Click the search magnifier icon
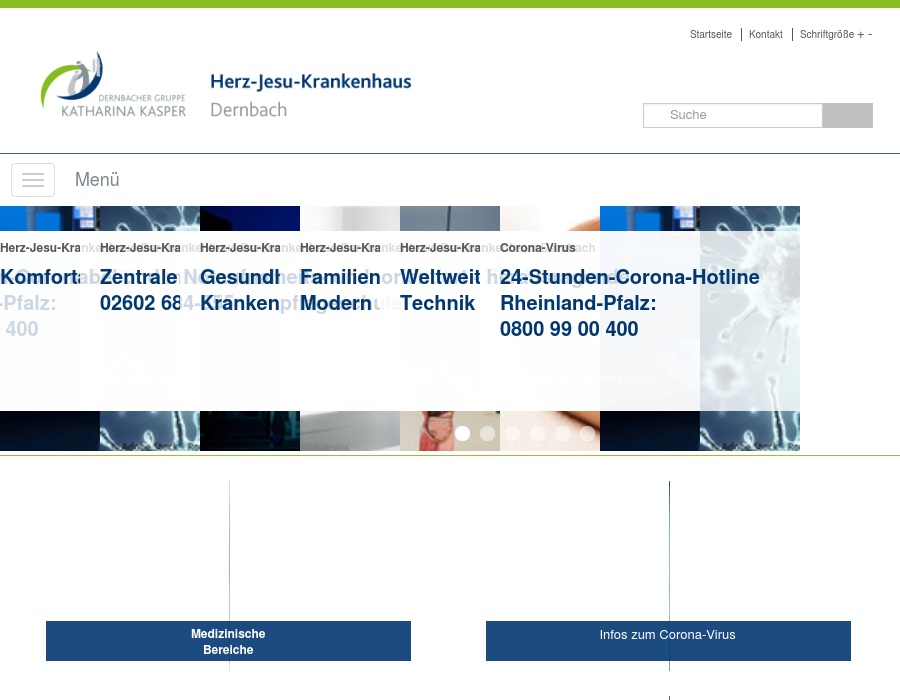 (x=846, y=115)
